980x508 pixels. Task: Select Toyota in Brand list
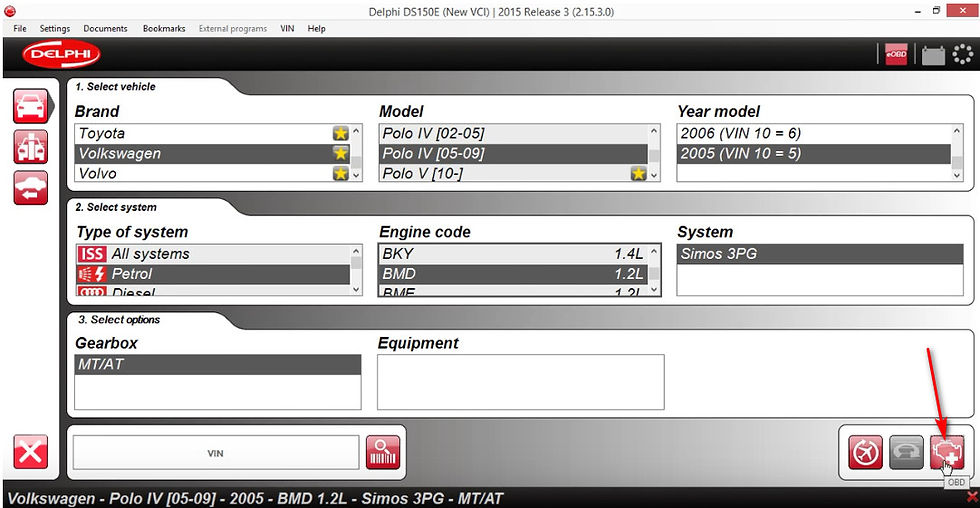[x=212, y=133]
